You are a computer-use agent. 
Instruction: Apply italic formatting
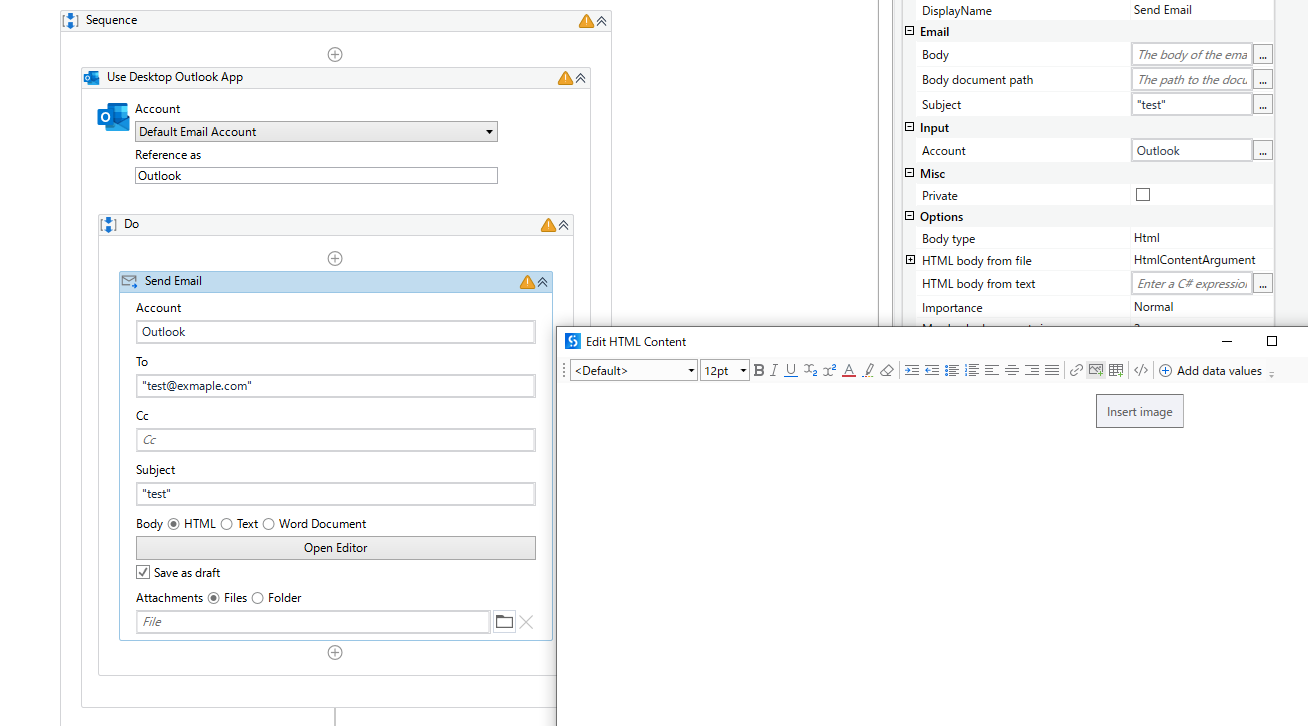pos(773,370)
